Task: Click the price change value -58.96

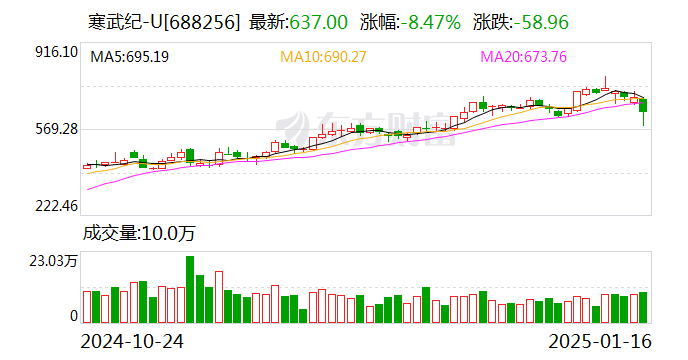Action: (541, 22)
